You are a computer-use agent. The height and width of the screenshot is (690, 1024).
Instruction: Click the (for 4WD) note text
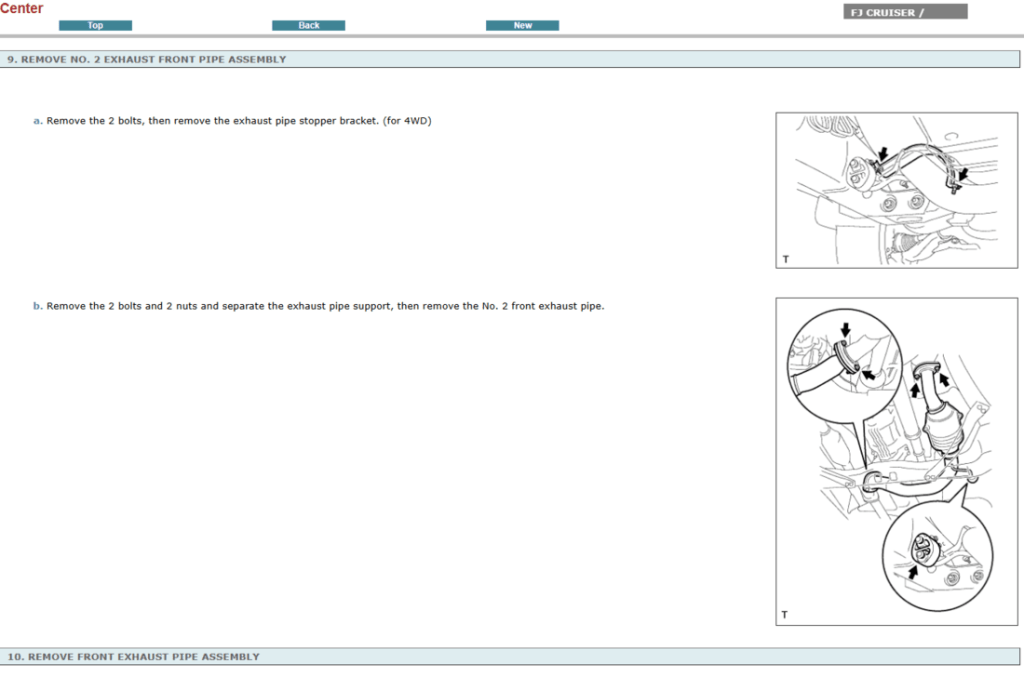coord(407,121)
